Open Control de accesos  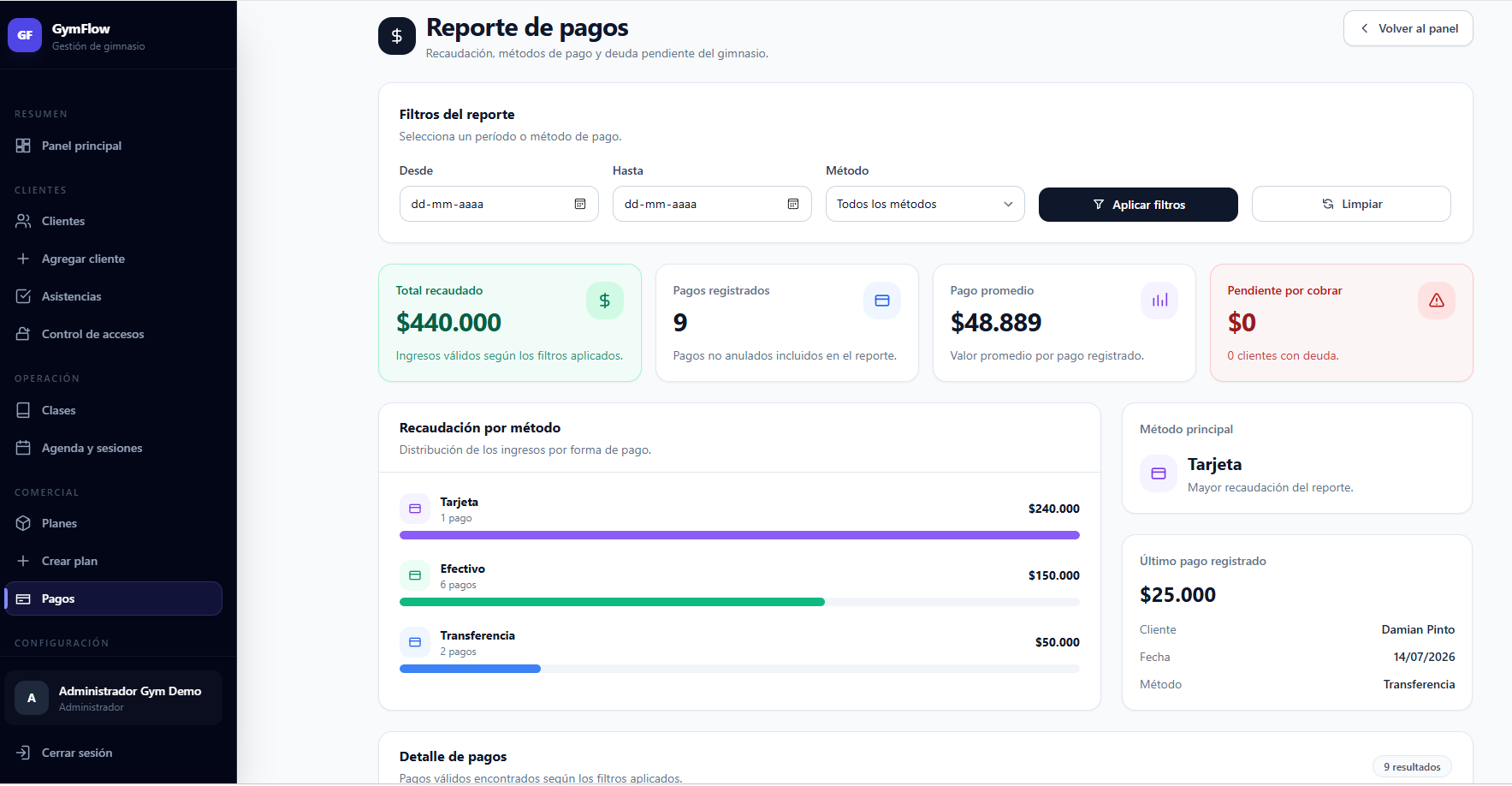[113, 334]
